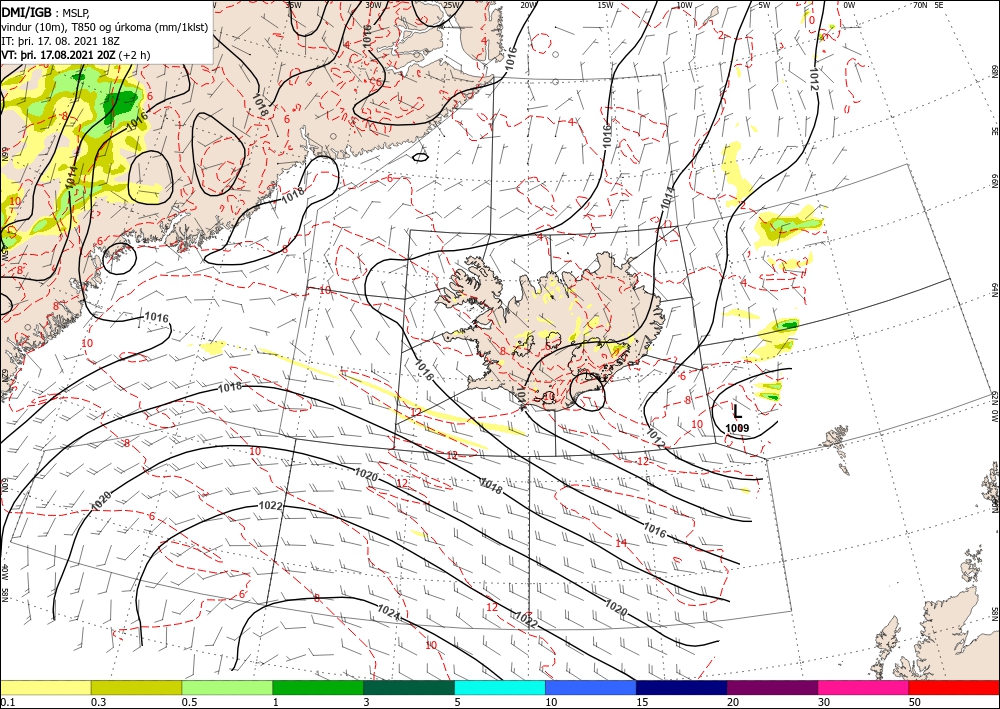1000x709 pixels.
Task: Click the '30W' longitude label at top
Action: tap(373, 5)
